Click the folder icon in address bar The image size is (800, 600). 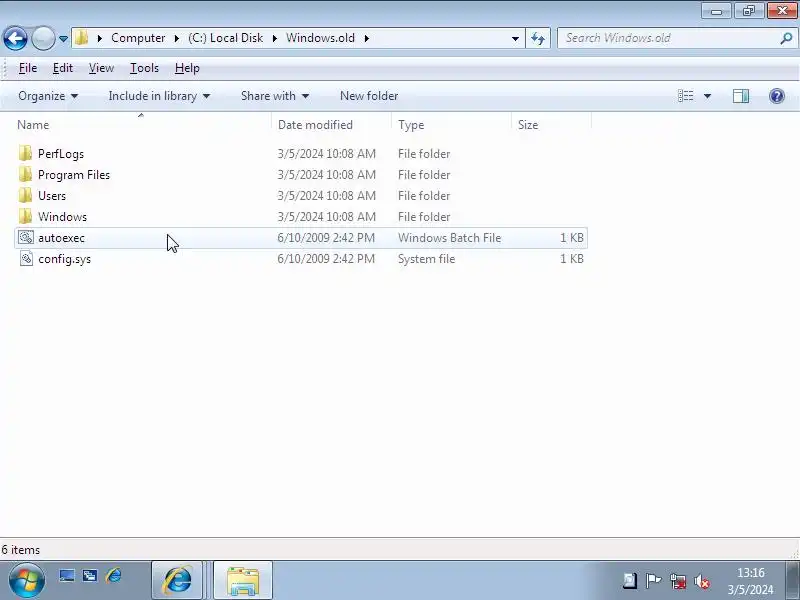[82, 38]
